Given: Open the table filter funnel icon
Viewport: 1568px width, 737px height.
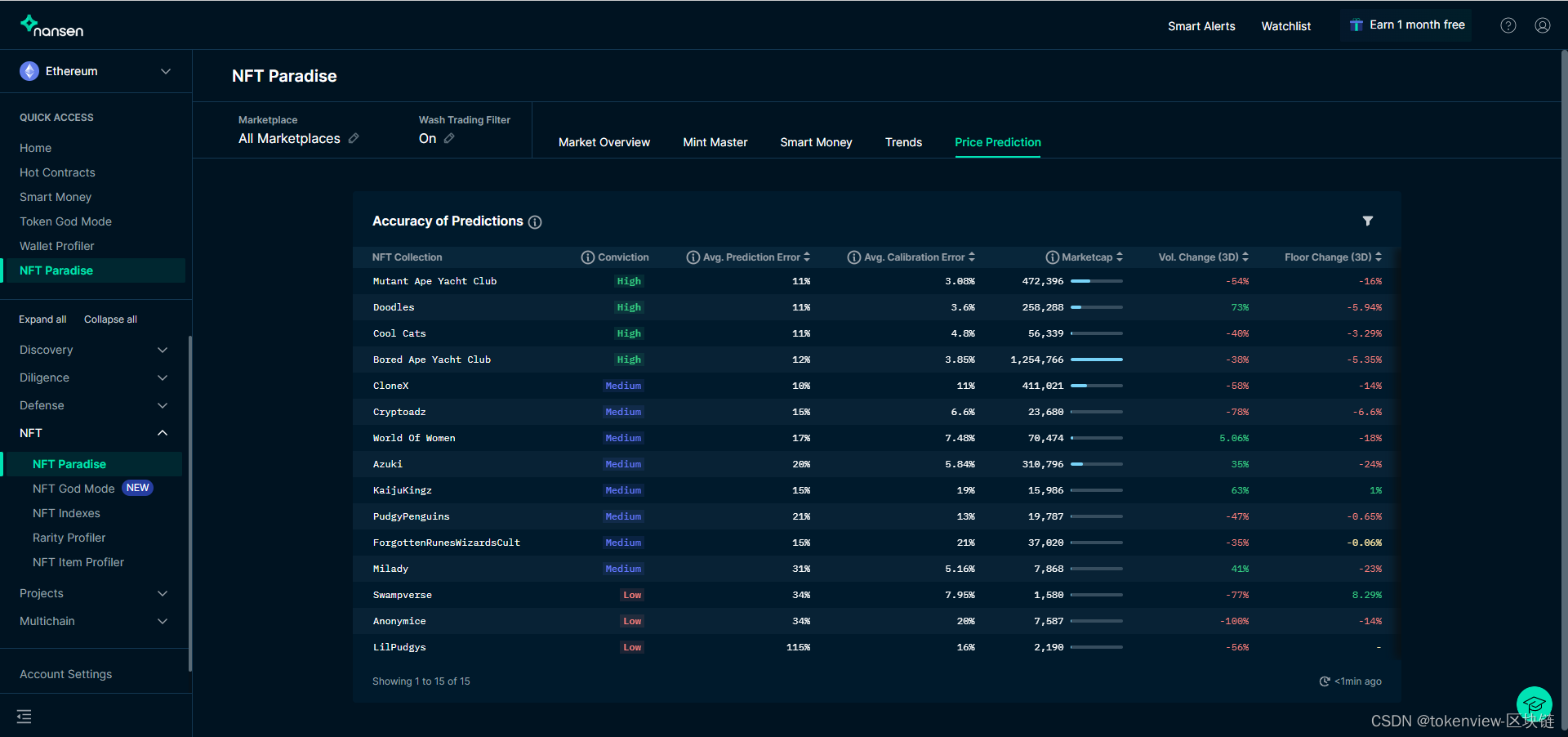Looking at the screenshot, I should (x=1368, y=221).
